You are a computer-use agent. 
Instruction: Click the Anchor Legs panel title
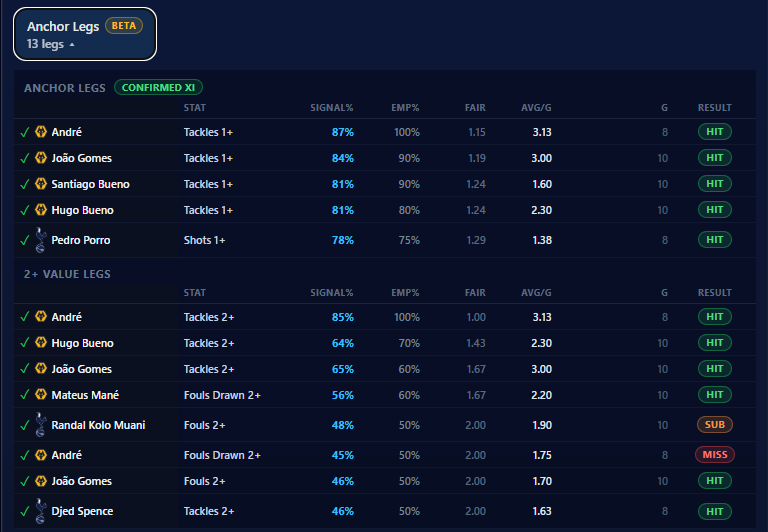click(x=63, y=26)
